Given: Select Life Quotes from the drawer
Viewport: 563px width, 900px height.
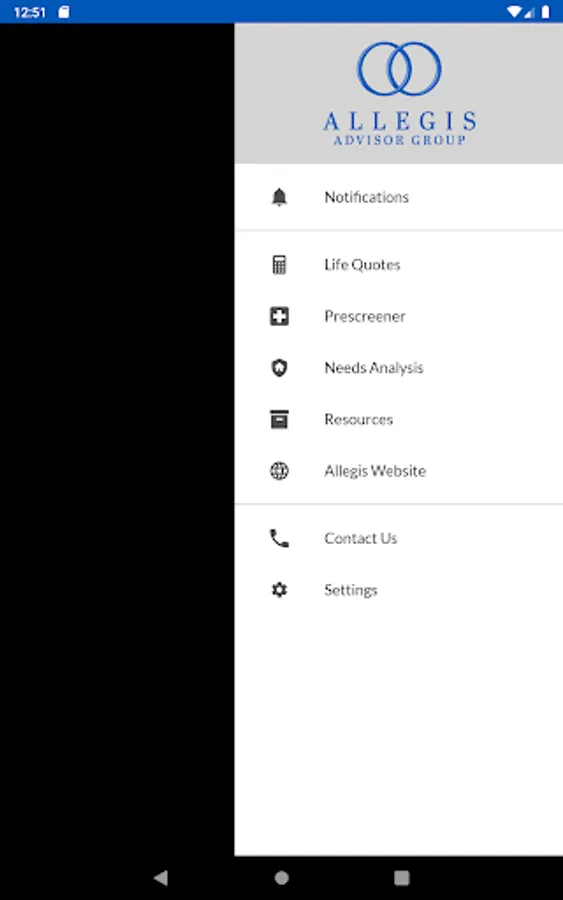Looking at the screenshot, I should (x=398, y=265).
